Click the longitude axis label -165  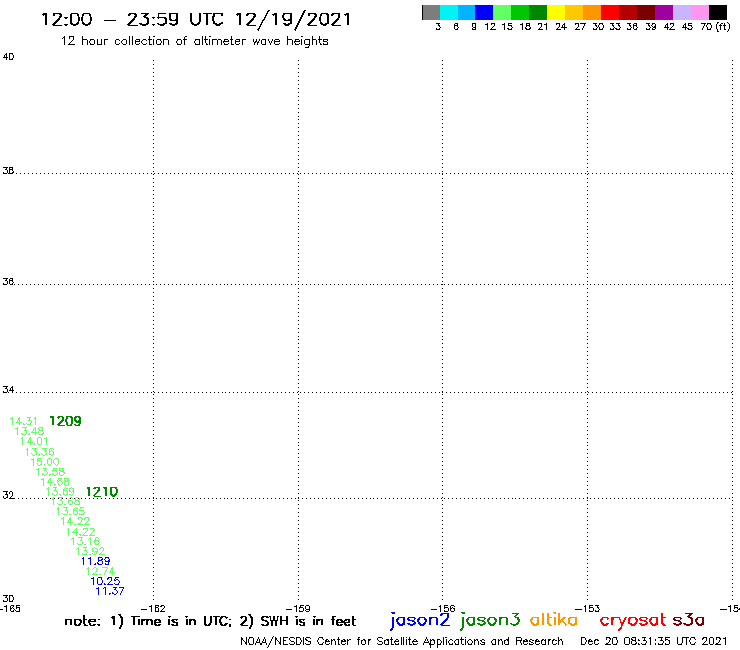[10, 608]
